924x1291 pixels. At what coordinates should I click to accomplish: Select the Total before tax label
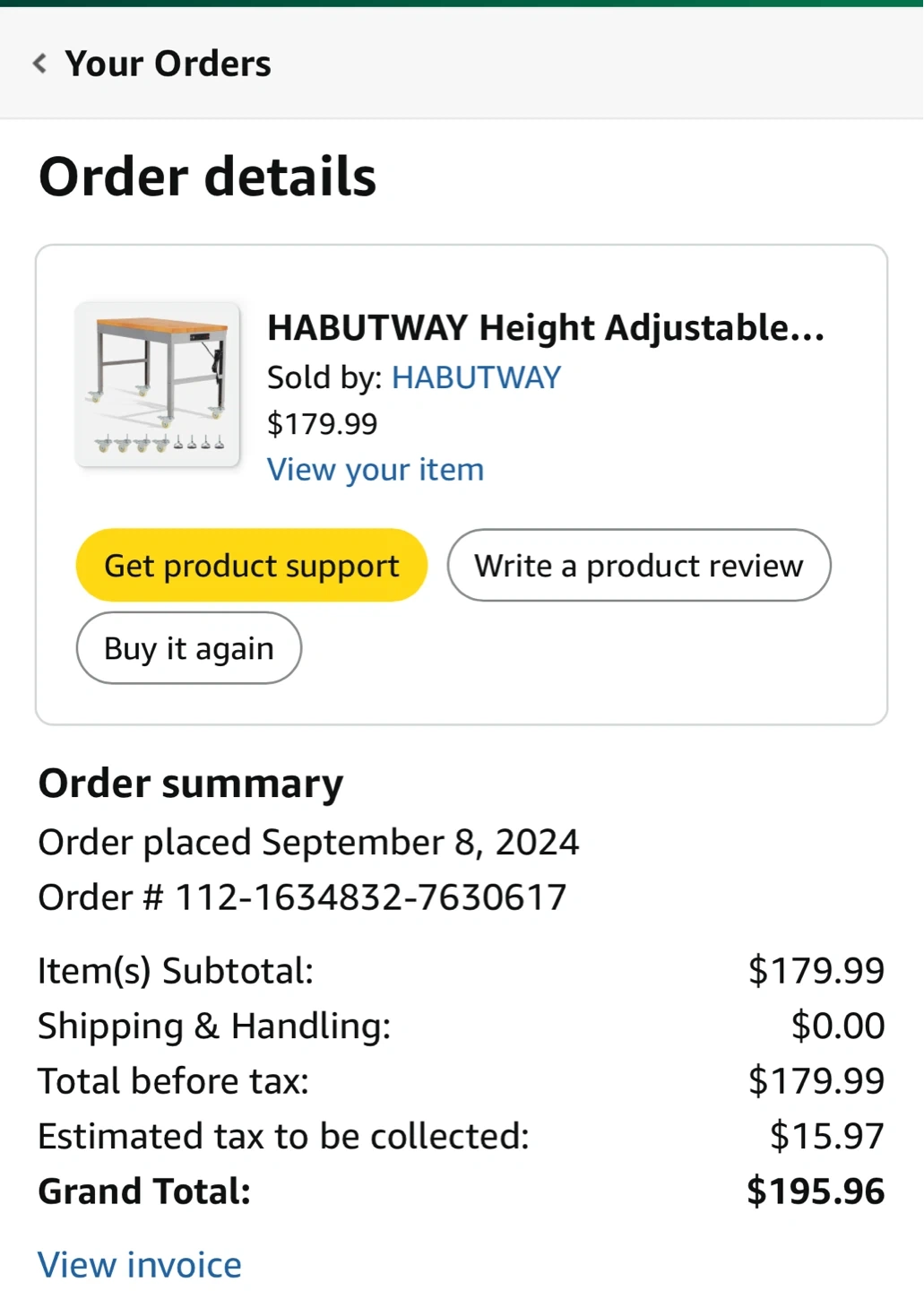173,1081
